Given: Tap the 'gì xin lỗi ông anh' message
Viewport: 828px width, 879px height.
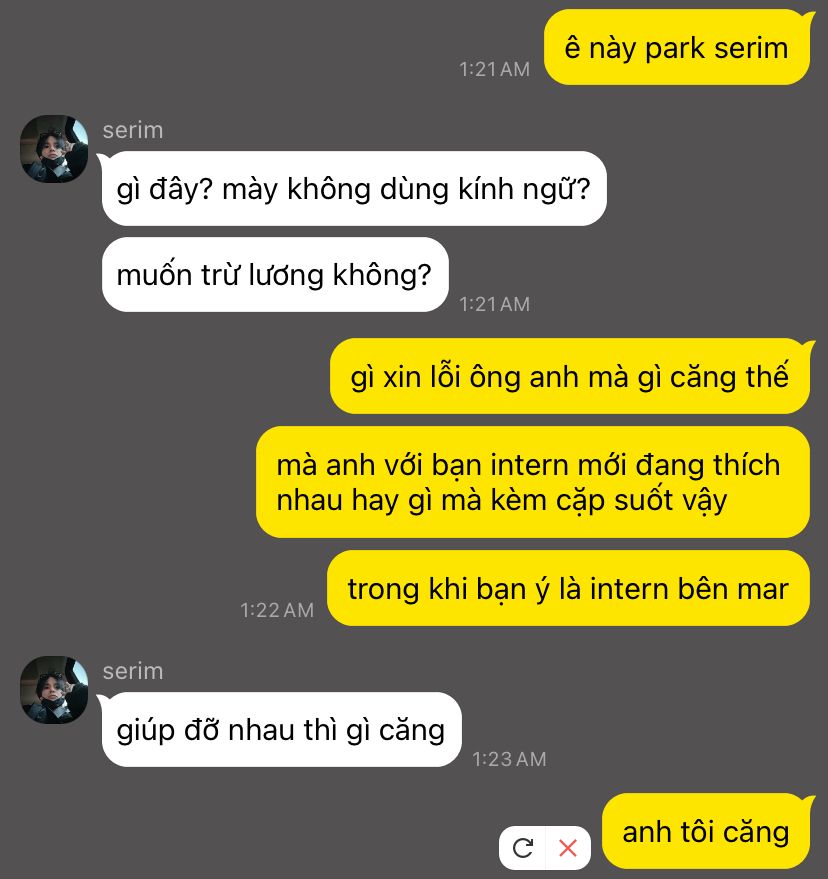Looking at the screenshot, I should click(x=570, y=376).
